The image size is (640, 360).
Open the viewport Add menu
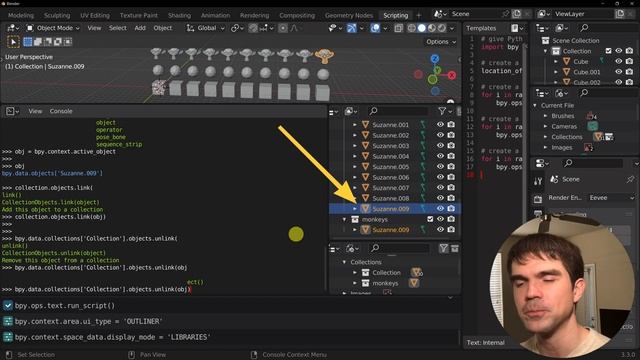pyautogui.click(x=140, y=28)
